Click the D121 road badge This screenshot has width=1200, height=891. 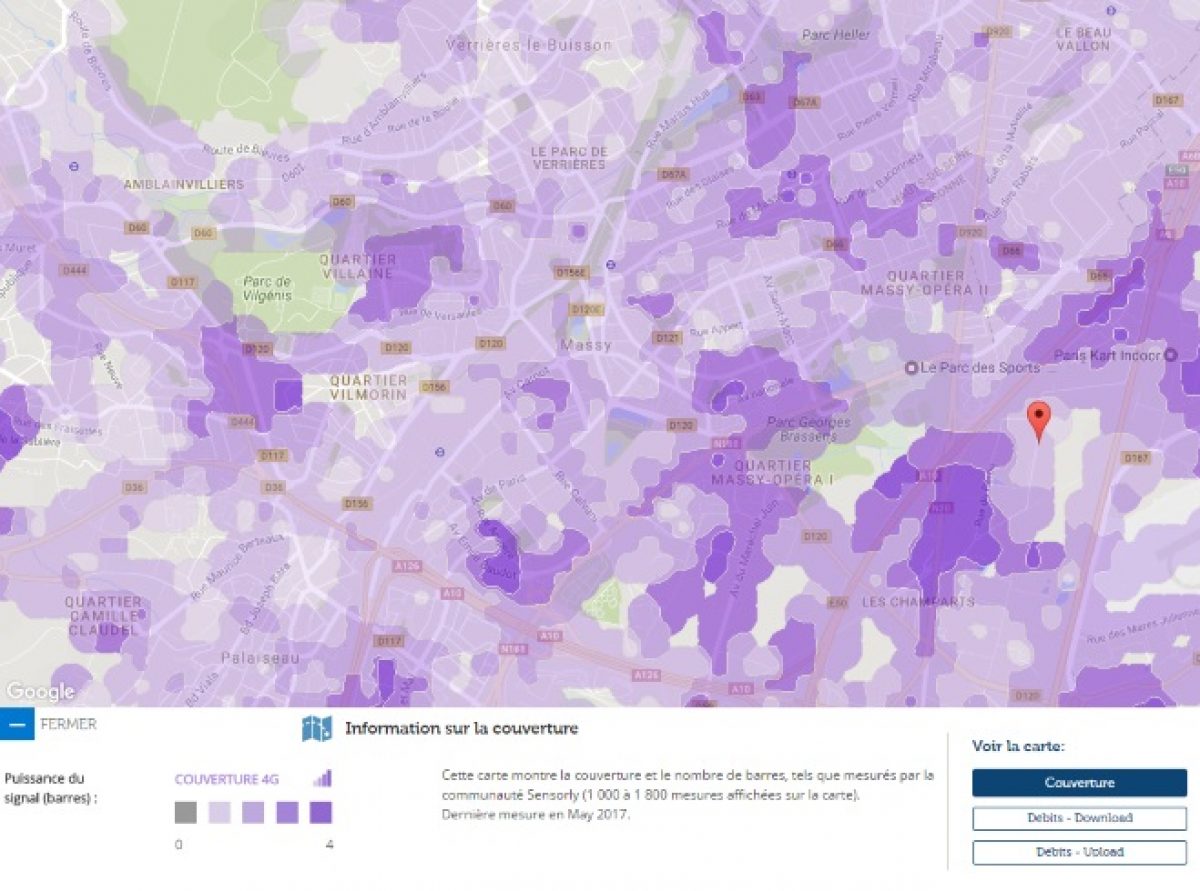(667, 338)
